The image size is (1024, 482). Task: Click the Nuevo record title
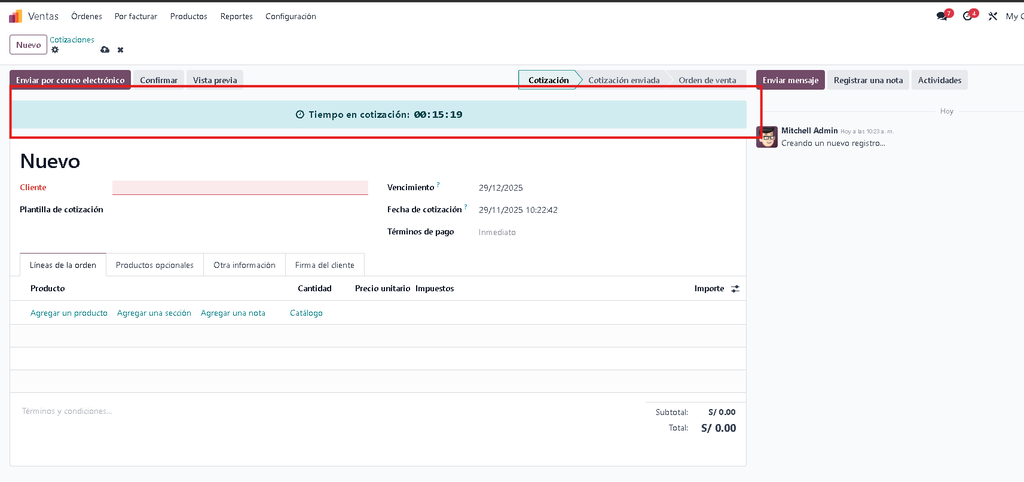coord(50,161)
